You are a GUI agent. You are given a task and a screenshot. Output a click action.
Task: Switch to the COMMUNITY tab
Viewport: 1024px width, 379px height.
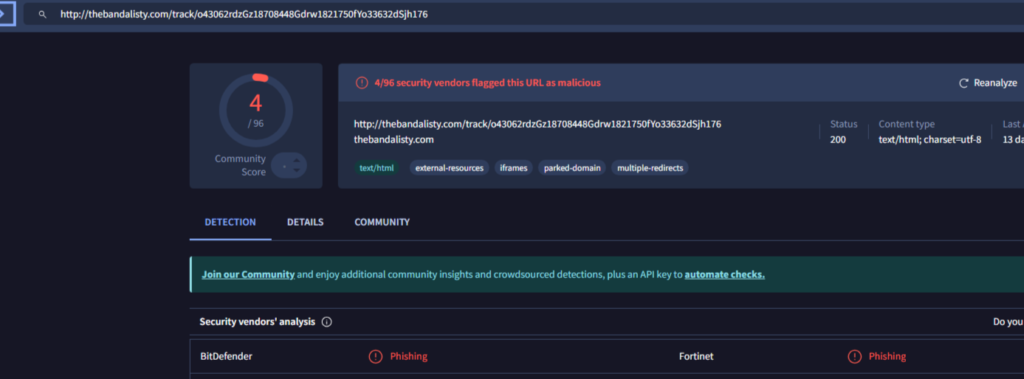(x=382, y=222)
